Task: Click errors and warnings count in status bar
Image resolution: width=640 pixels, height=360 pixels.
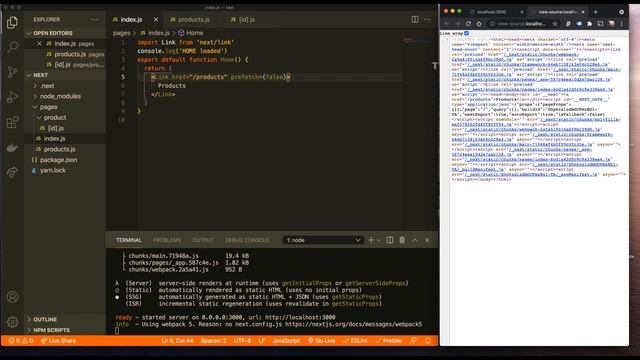Action: (21, 340)
